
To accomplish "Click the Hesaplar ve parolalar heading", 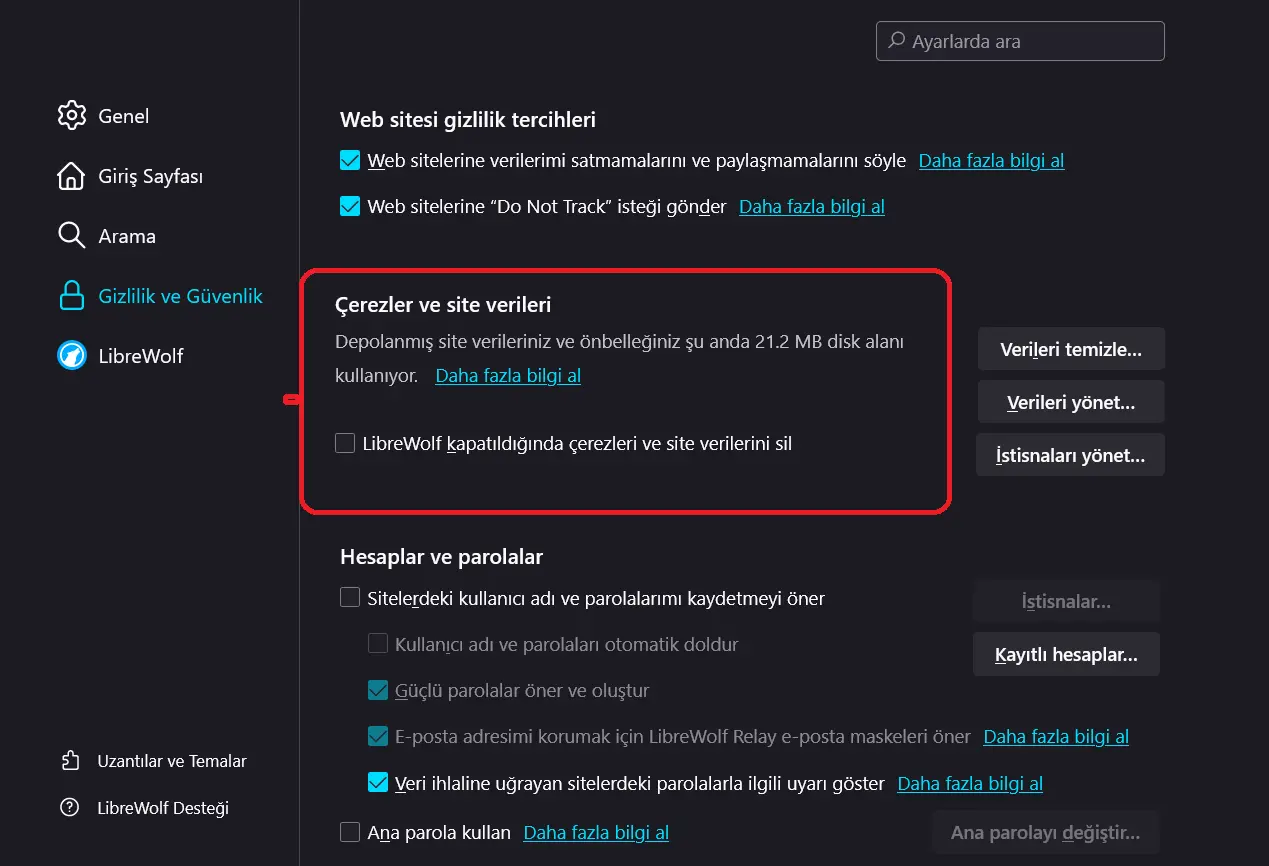I will click(442, 556).
